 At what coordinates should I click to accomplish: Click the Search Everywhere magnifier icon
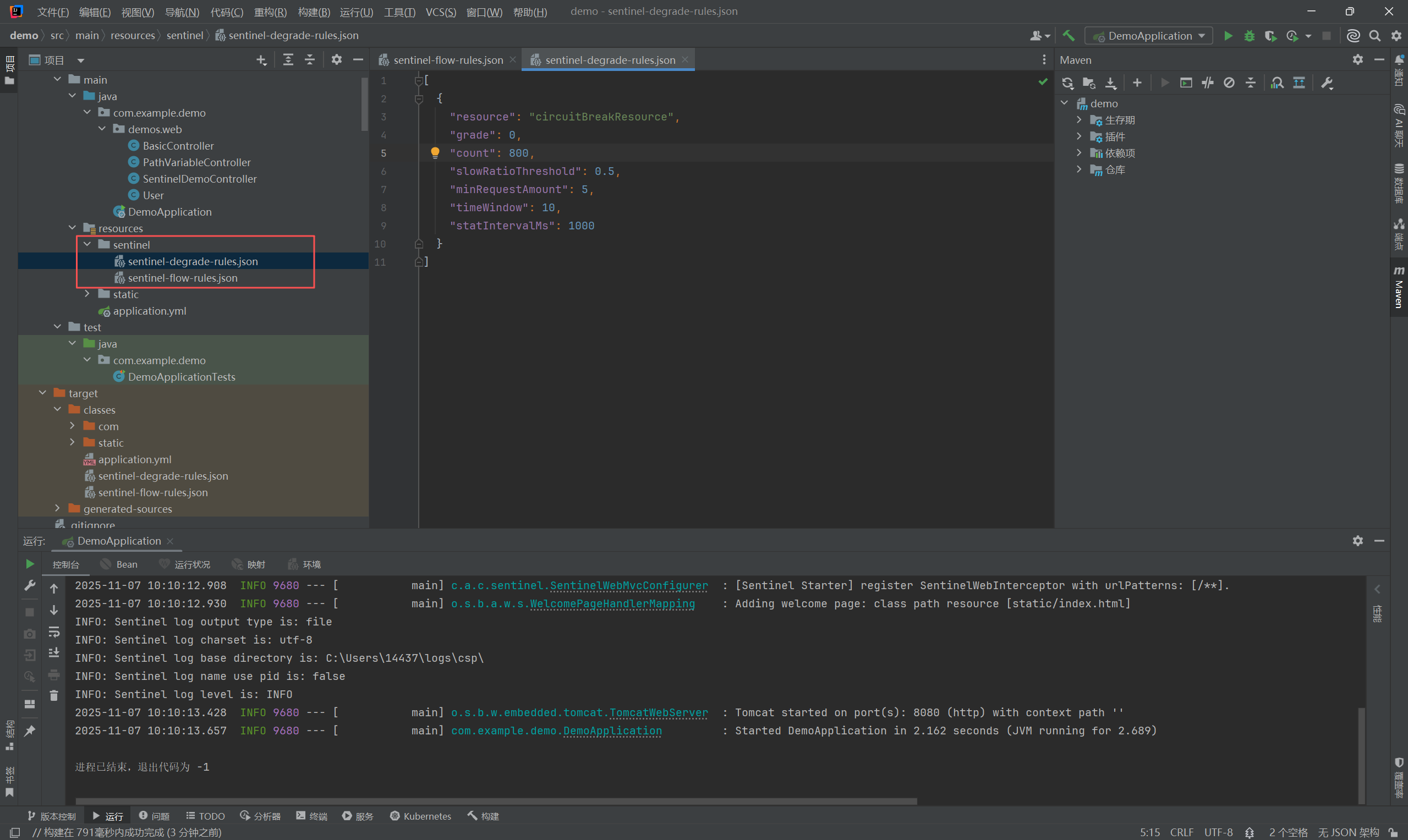point(1374,36)
